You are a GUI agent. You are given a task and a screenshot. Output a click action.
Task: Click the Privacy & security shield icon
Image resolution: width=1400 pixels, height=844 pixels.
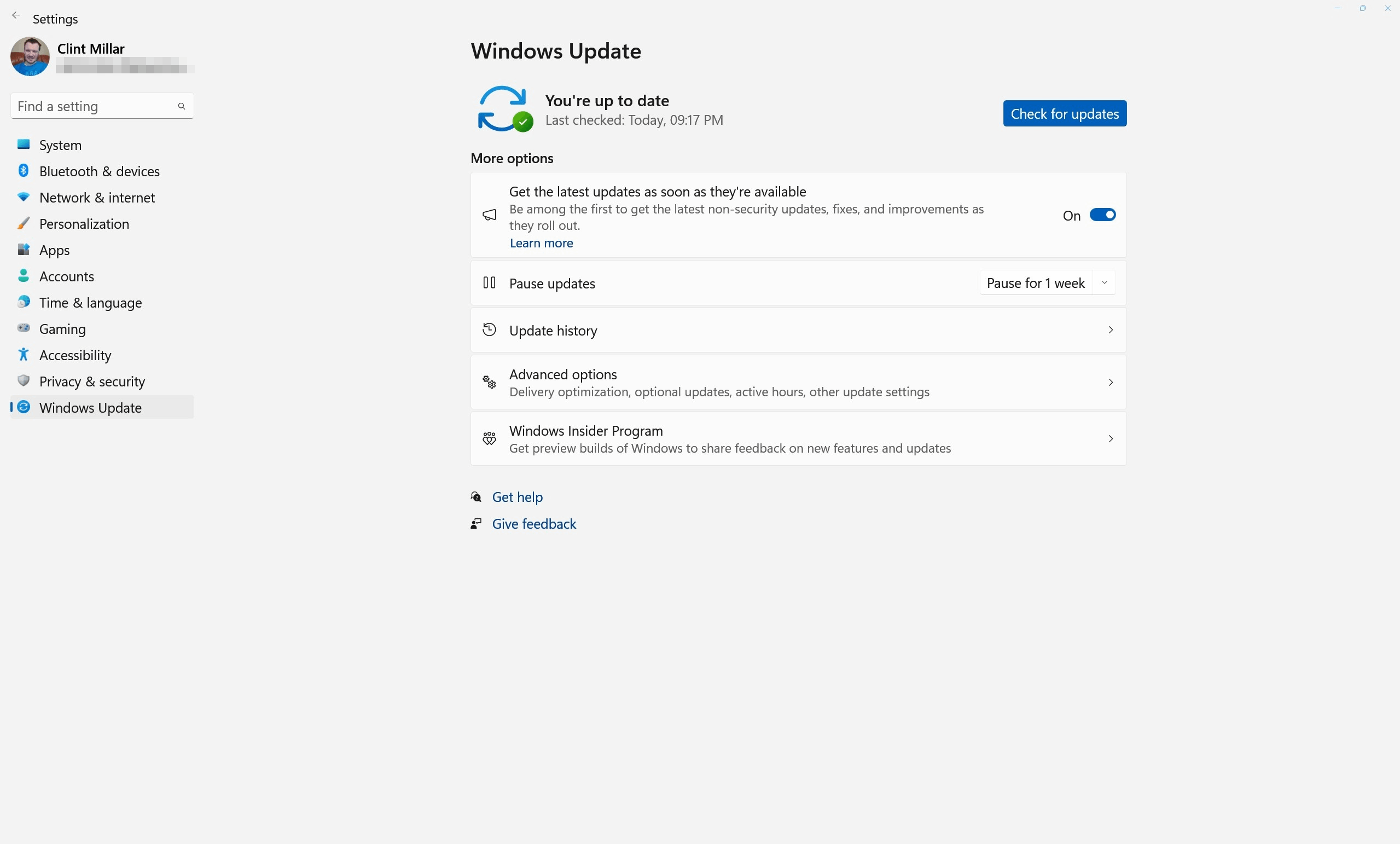coord(24,381)
